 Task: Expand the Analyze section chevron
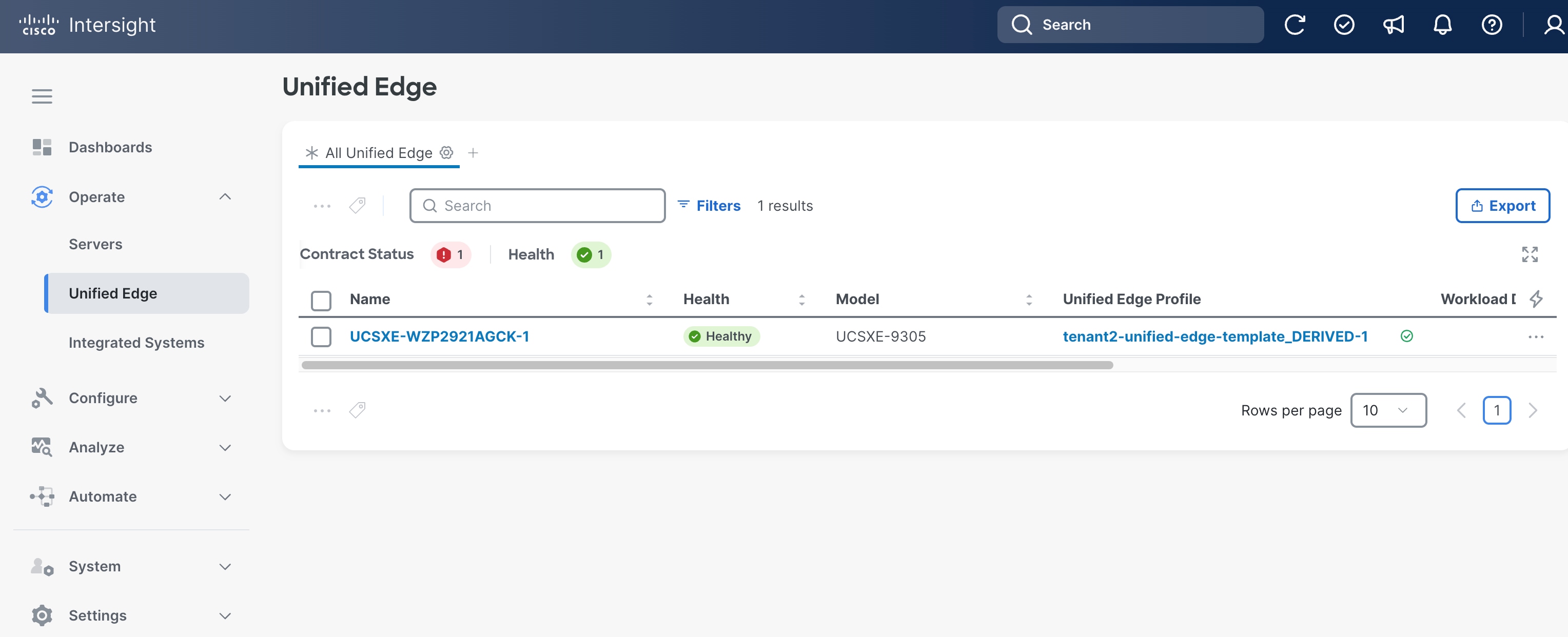pyautogui.click(x=225, y=448)
